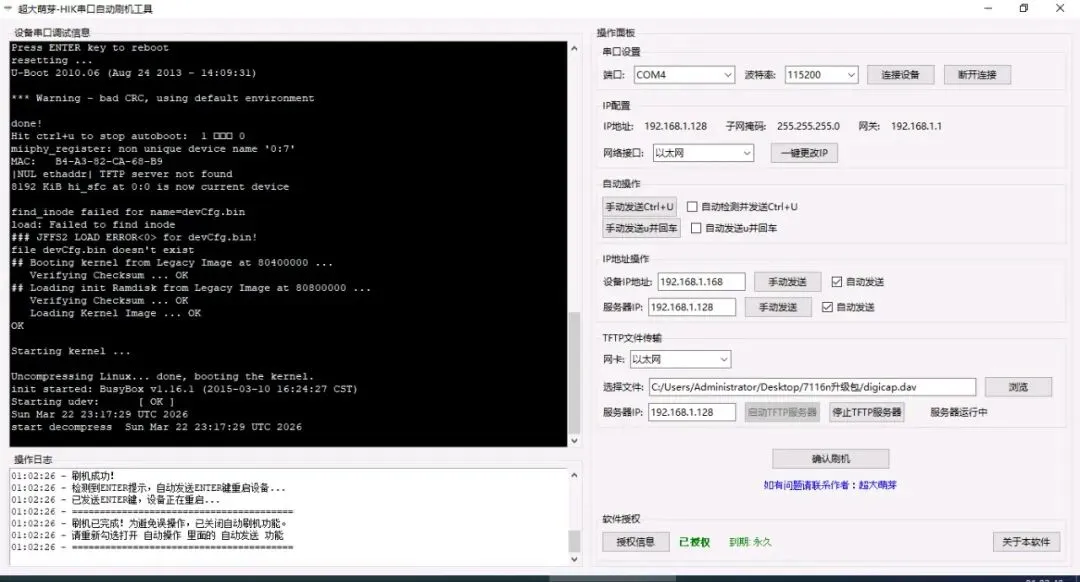1080x582 pixels.
Task: Open the COM4 port dropdown
Action: click(683, 74)
